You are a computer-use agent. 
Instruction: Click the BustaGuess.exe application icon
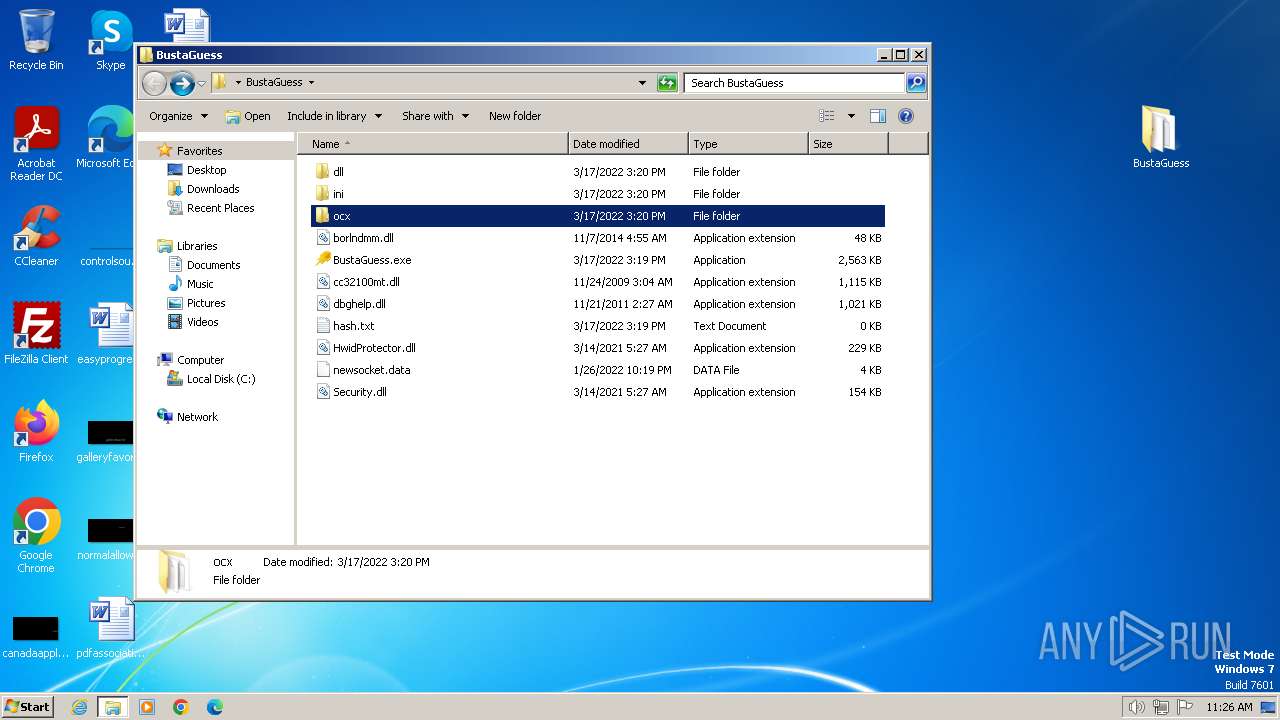323,260
